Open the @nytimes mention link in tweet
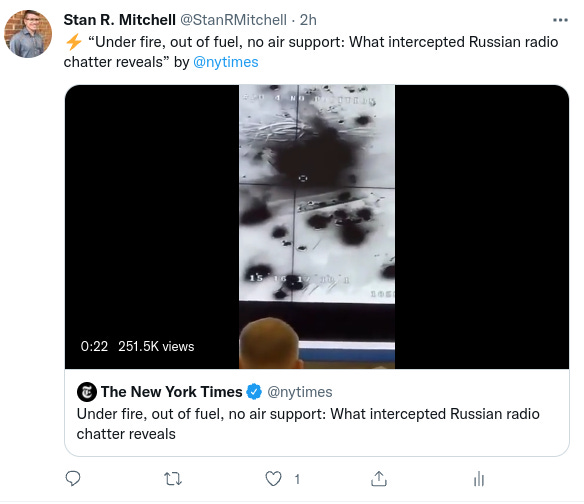Image resolution: width=584 pixels, height=504 pixels. [x=226, y=62]
